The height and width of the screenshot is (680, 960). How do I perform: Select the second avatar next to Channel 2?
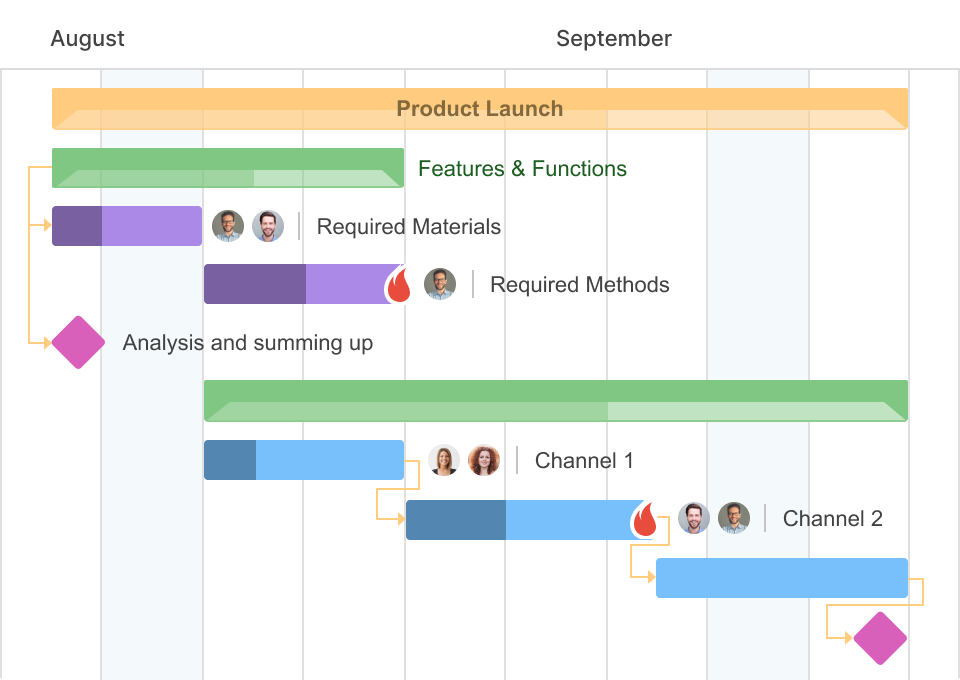pos(733,518)
